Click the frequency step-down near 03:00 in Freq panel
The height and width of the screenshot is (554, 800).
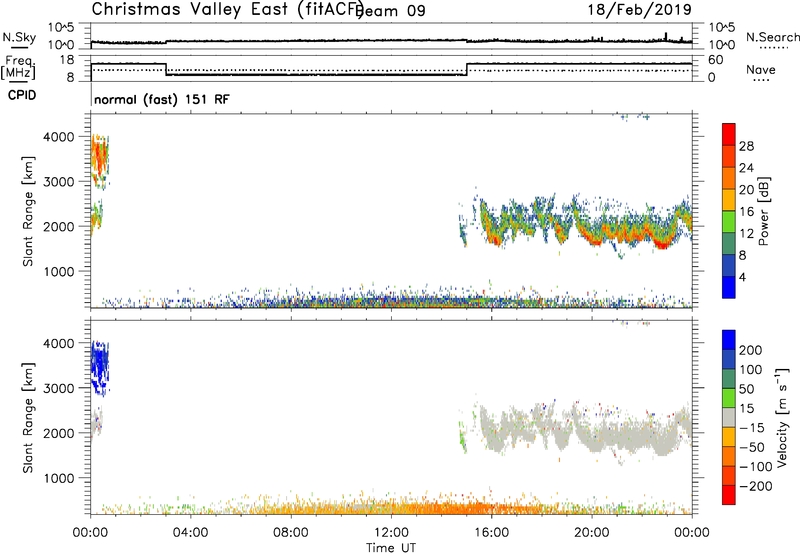[166, 69]
